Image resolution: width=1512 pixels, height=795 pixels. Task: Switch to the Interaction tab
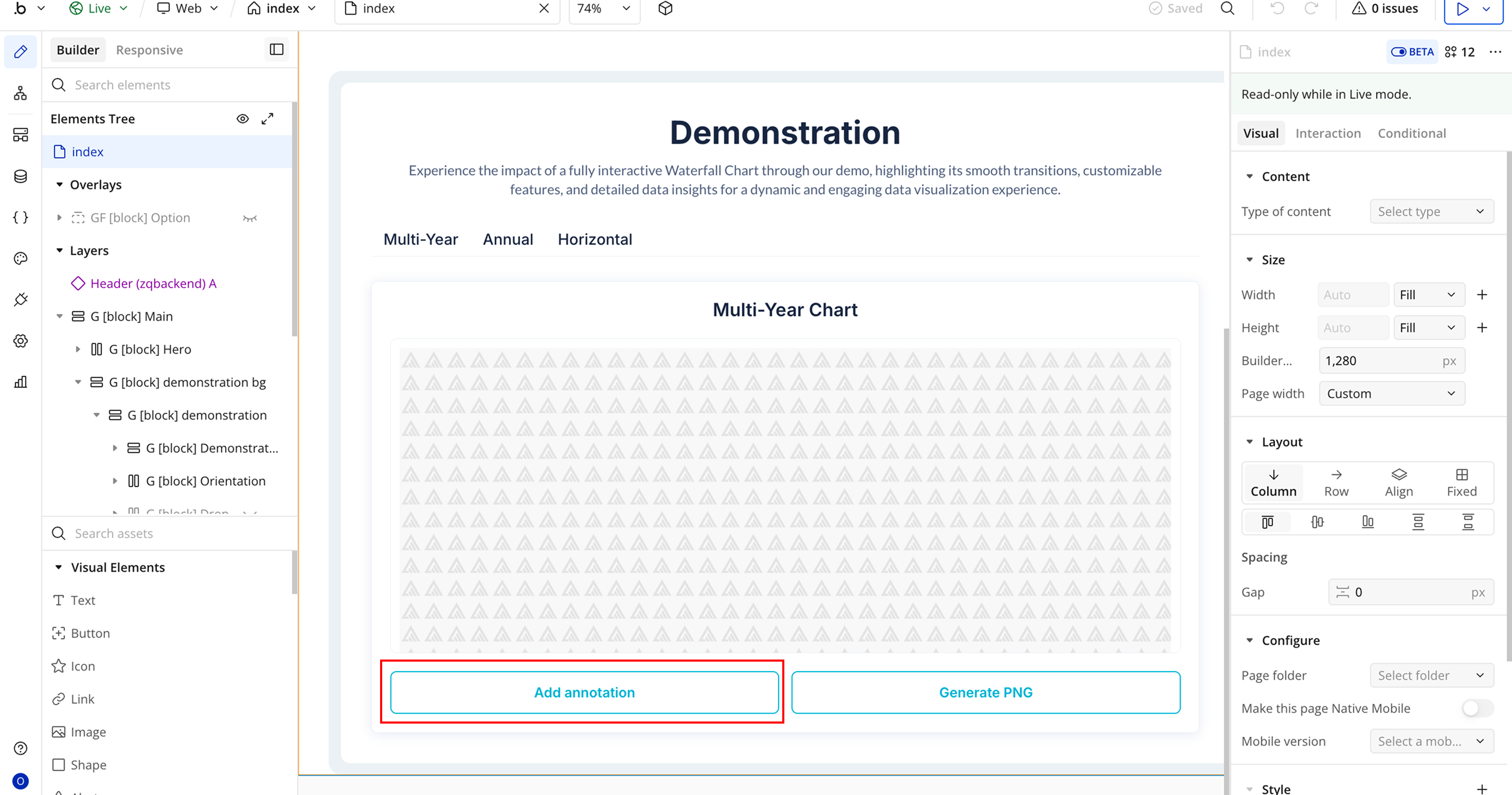point(1328,133)
